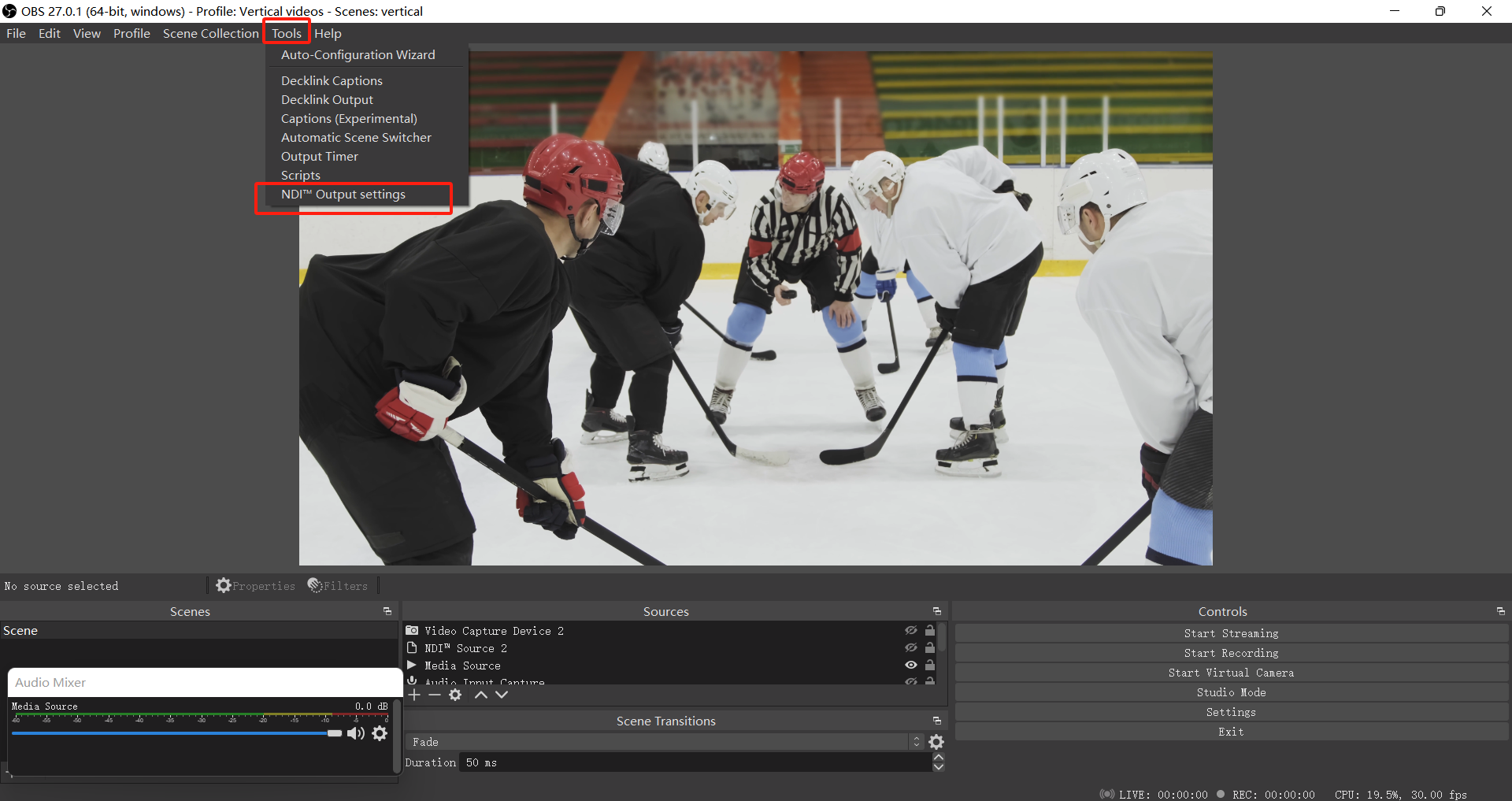Mute Media Source with the speaker icon
Viewport: 1512px width, 801px height.
355,733
